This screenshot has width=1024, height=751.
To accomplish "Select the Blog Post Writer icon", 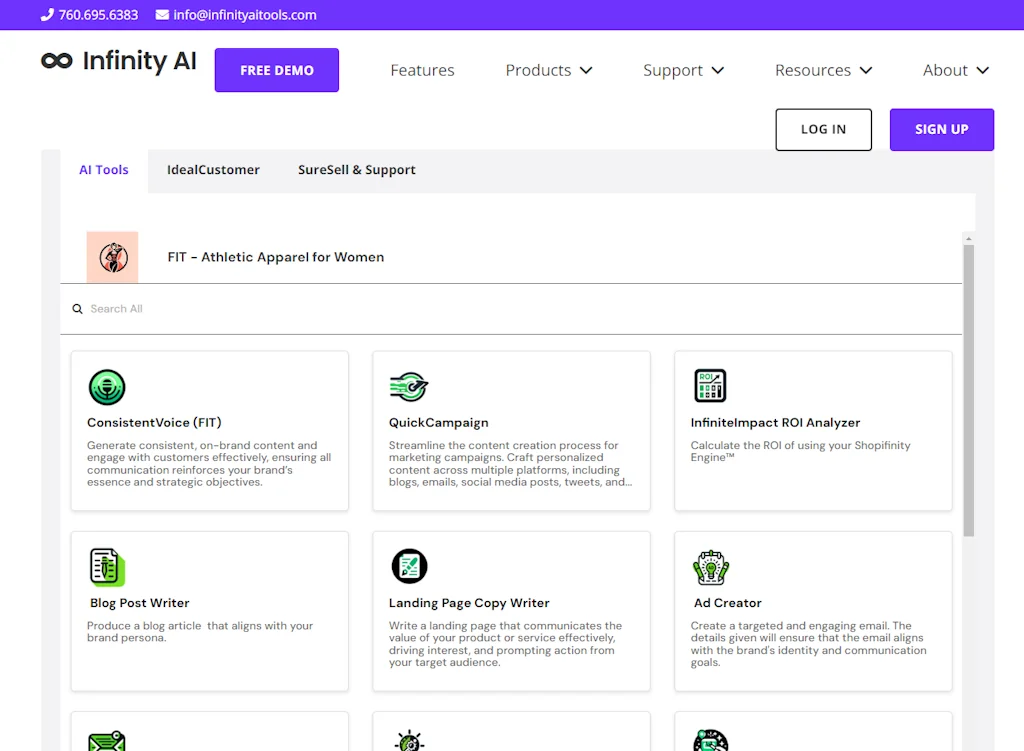I will [x=107, y=568].
